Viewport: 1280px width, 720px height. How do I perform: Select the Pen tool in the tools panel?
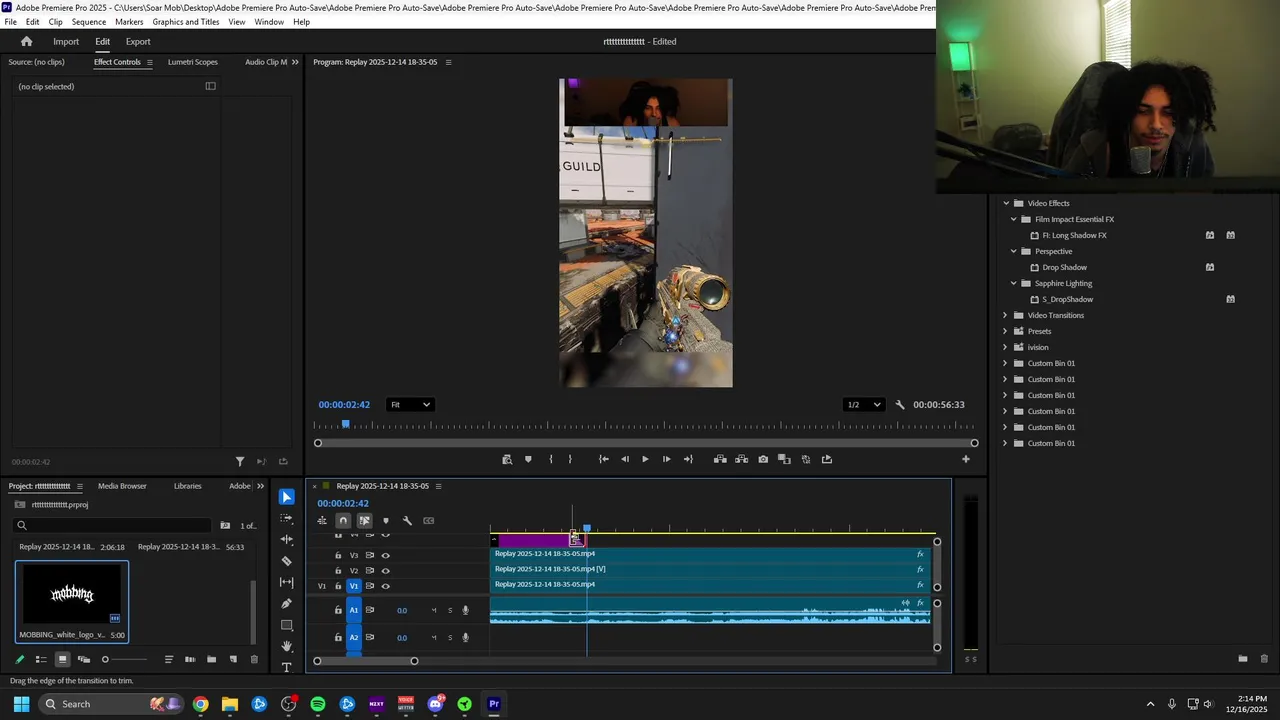pyautogui.click(x=287, y=603)
